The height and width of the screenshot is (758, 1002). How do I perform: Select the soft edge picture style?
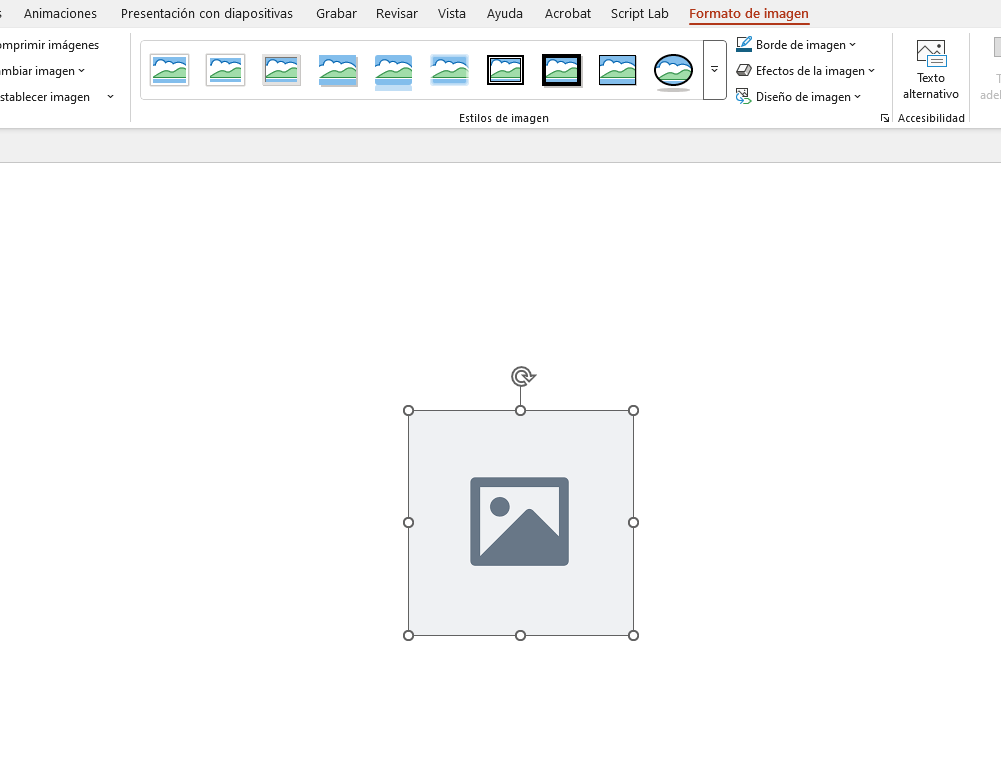click(x=450, y=70)
